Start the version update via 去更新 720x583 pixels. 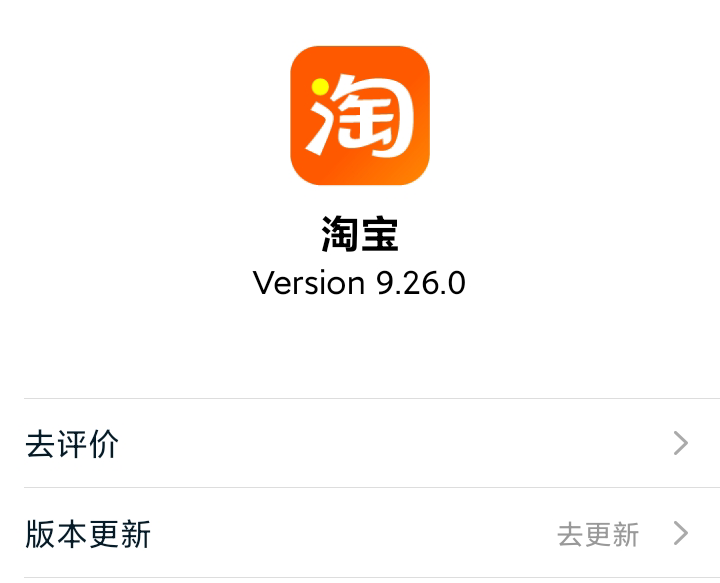pos(598,534)
